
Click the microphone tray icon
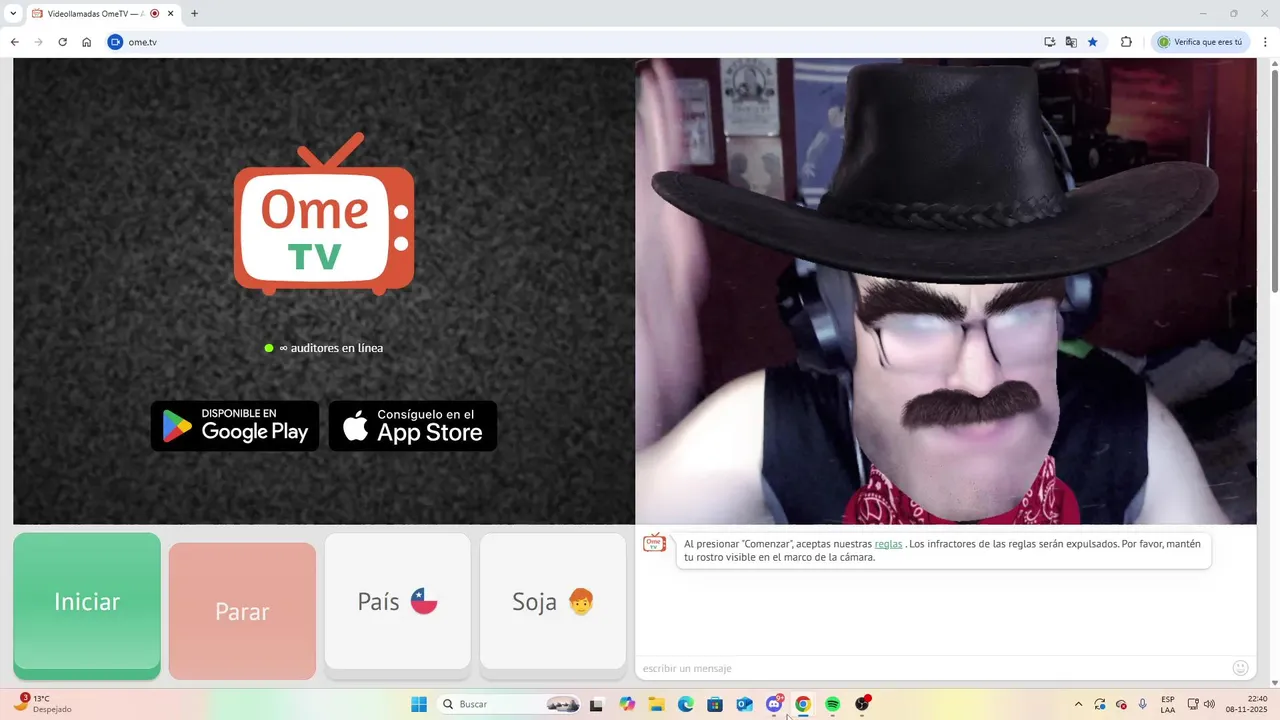(1143, 704)
